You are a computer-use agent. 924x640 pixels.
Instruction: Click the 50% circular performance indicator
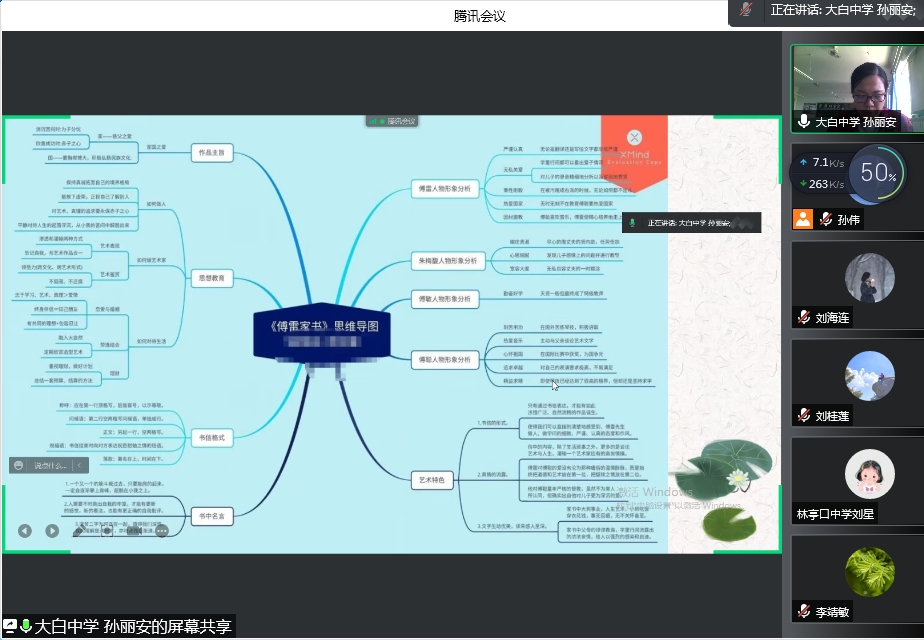877,175
